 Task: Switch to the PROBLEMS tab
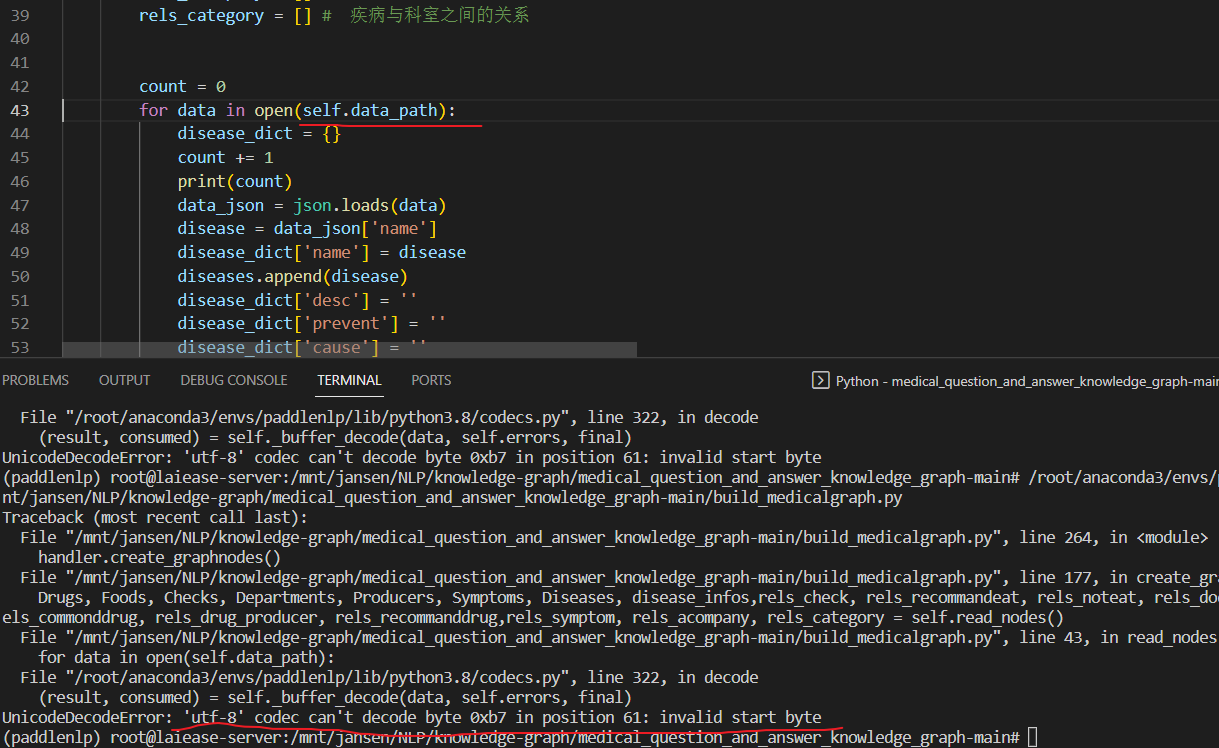click(35, 380)
